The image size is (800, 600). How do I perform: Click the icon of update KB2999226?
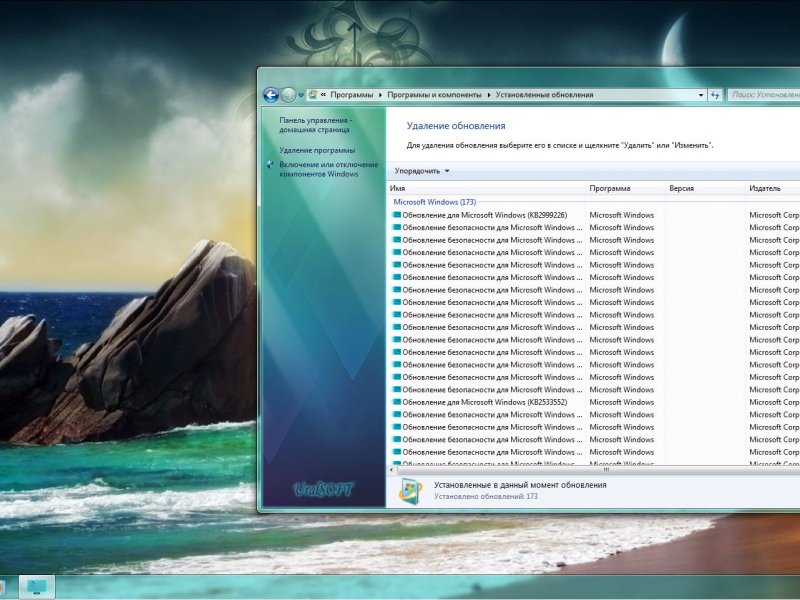(396, 215)
